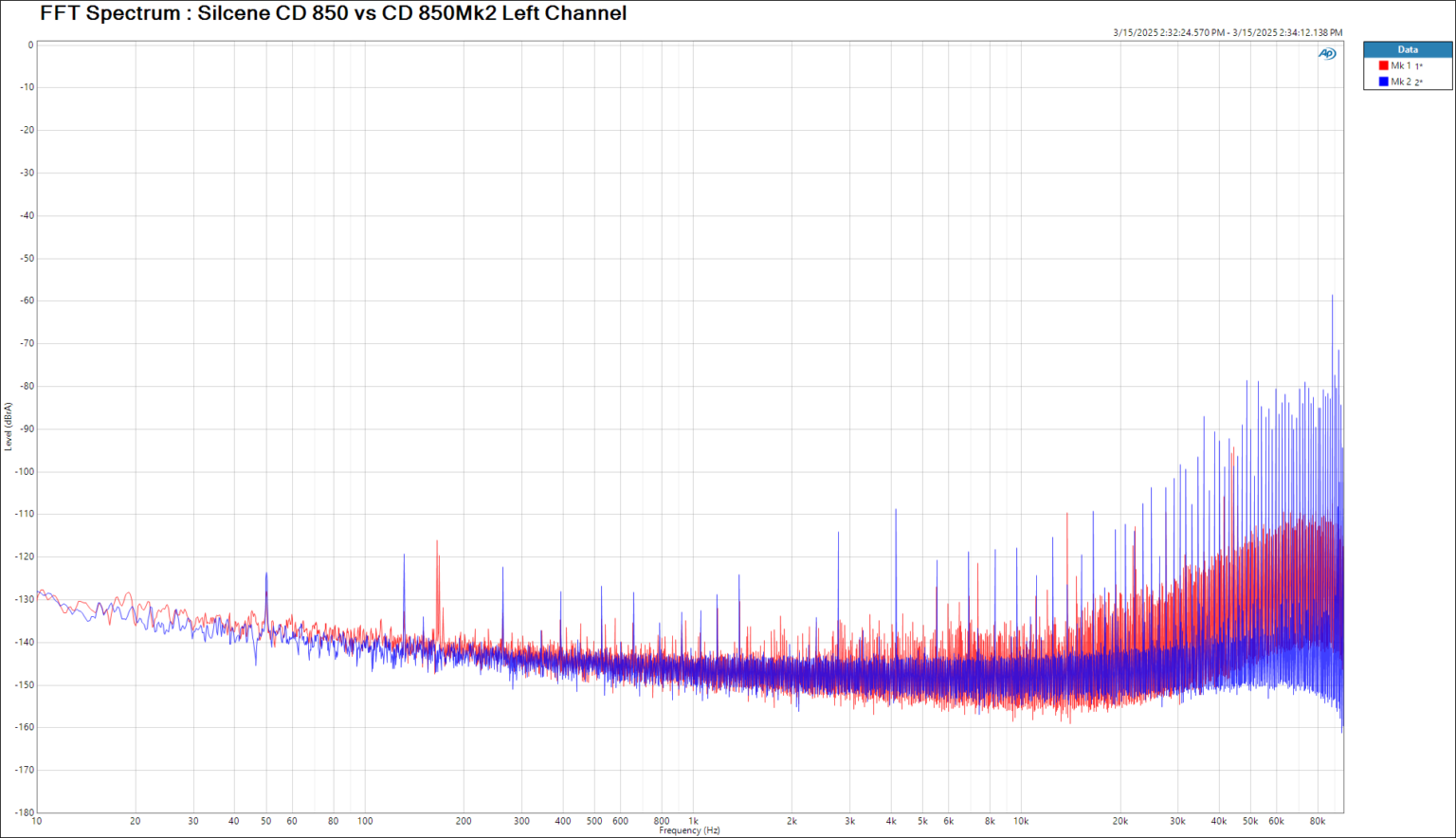The image size is (1456, 838).
Task: Click the AP logo in the graph corner
Action: (1327, 54)
